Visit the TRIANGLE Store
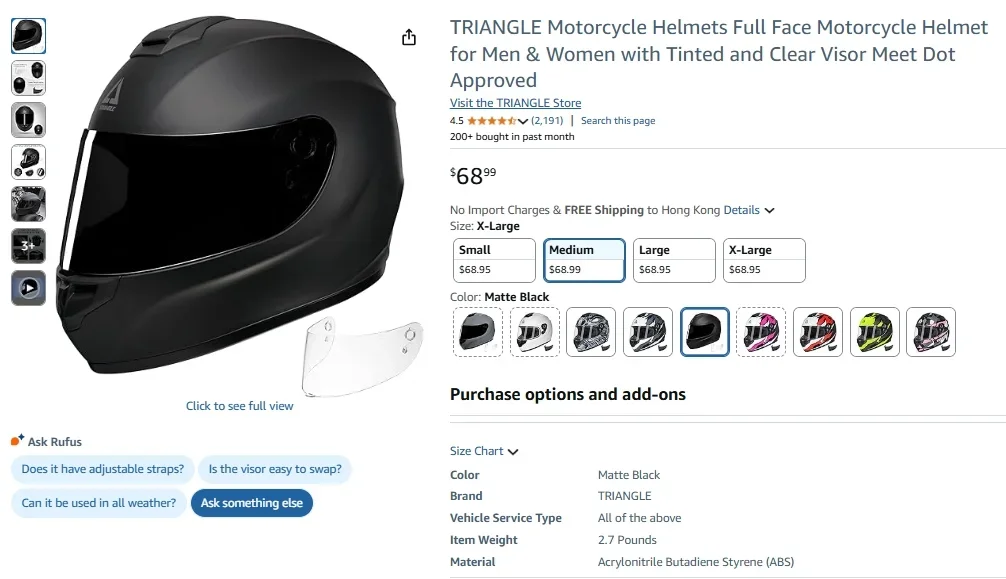Screen dimensions: 1006x579 (x=515, y=102)
